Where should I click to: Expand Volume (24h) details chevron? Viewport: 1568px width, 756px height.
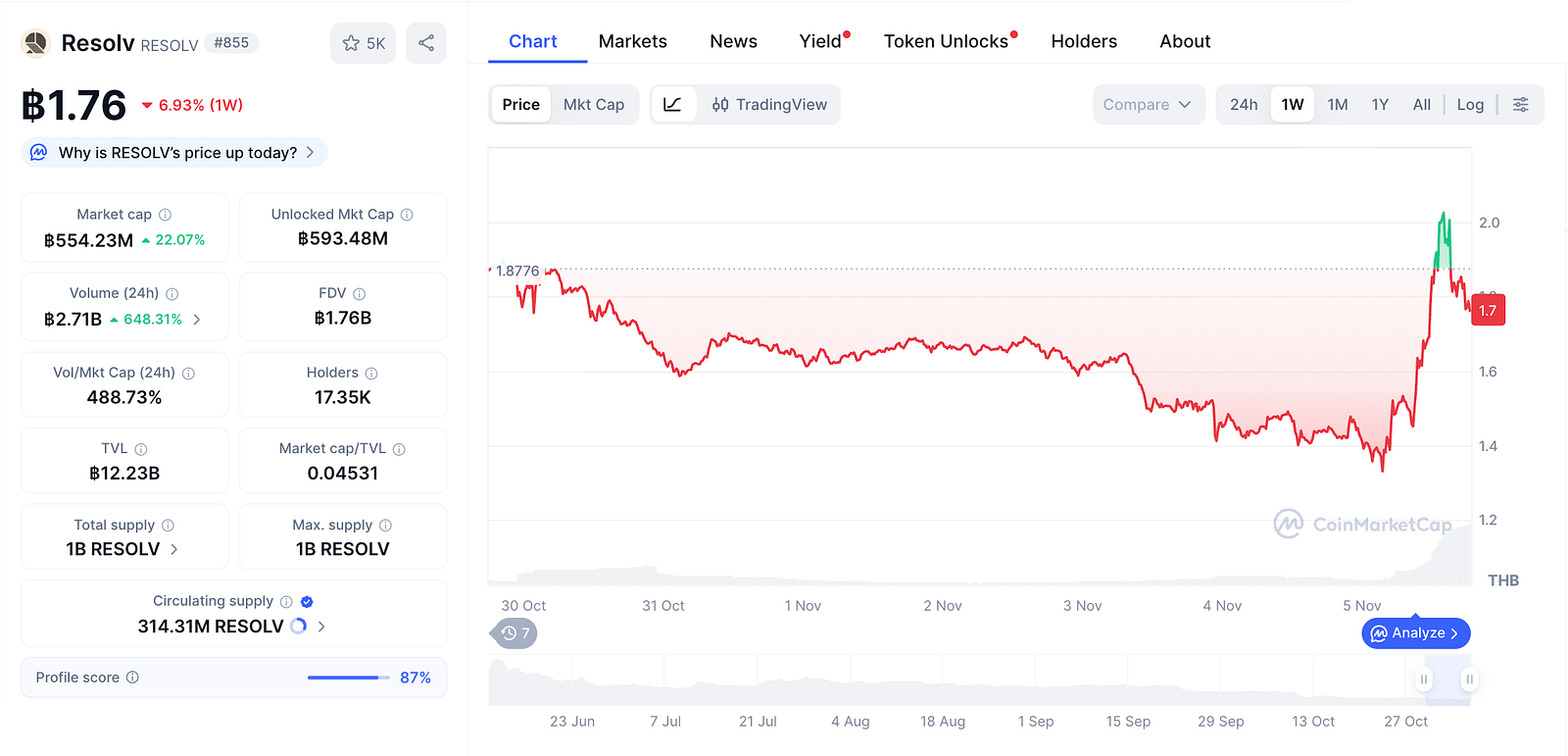click(x=197, y=320)
